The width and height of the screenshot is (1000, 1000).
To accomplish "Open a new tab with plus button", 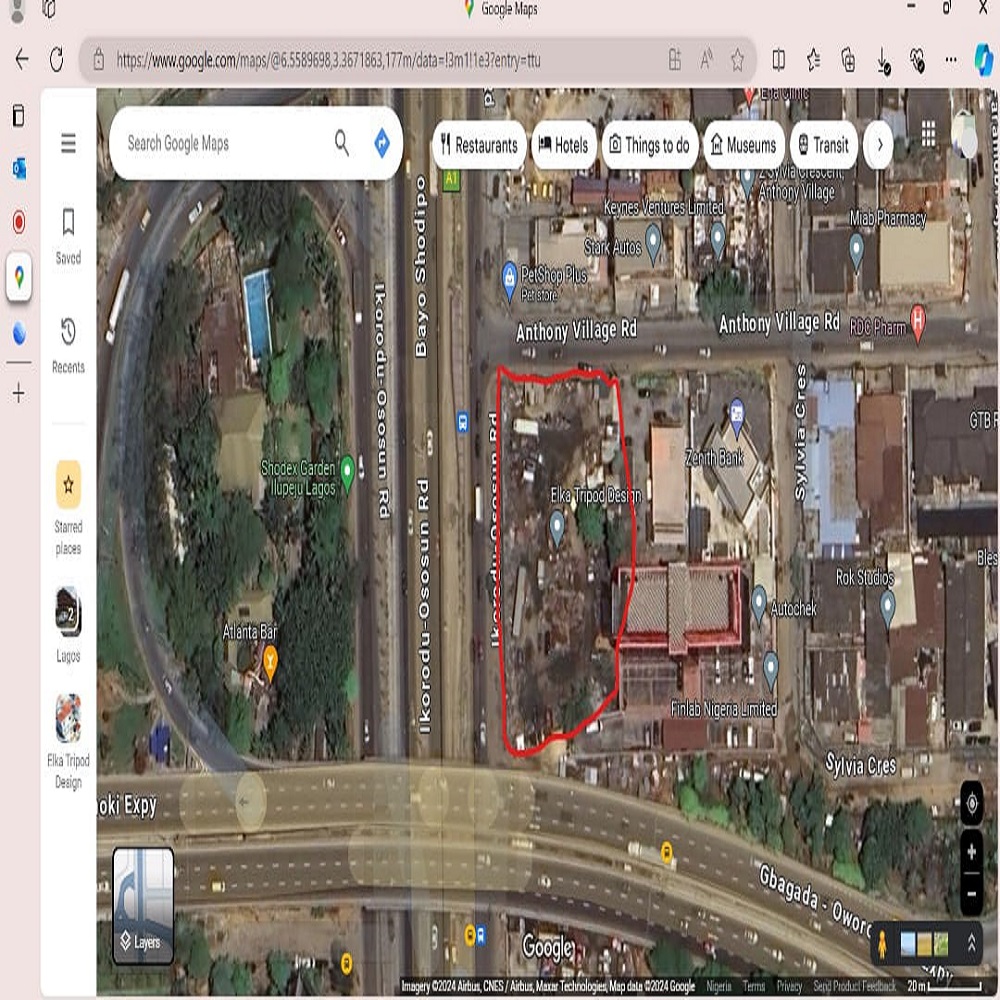I will tap(18, 393).
